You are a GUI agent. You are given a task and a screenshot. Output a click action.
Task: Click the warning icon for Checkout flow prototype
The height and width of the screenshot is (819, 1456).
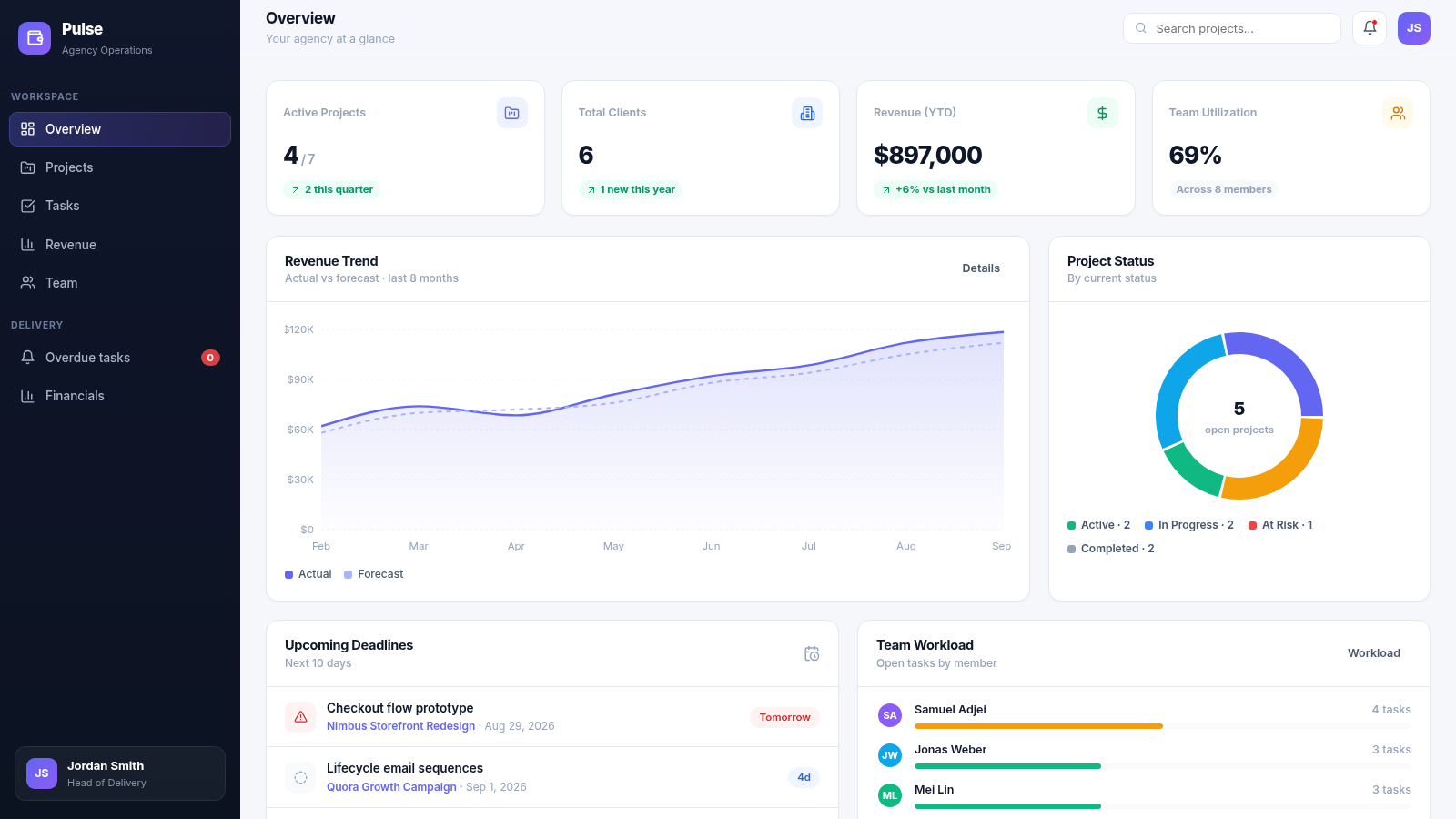pos(300,717)
